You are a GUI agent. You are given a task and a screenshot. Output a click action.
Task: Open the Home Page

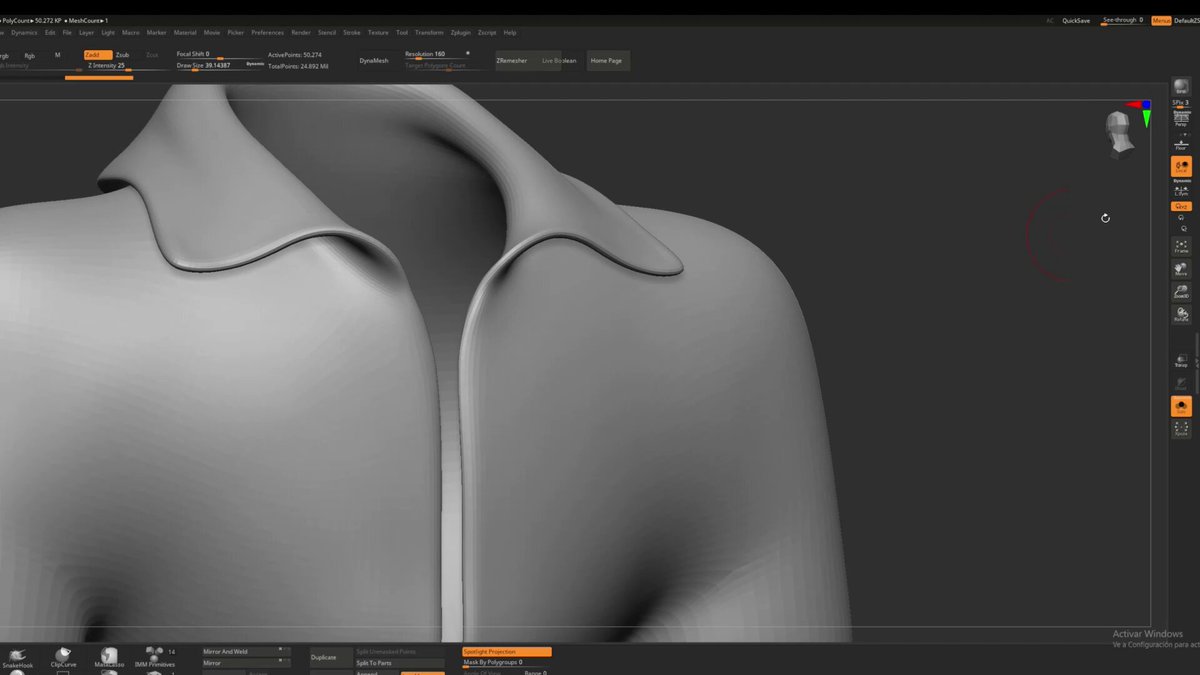(x=607, y=61)
